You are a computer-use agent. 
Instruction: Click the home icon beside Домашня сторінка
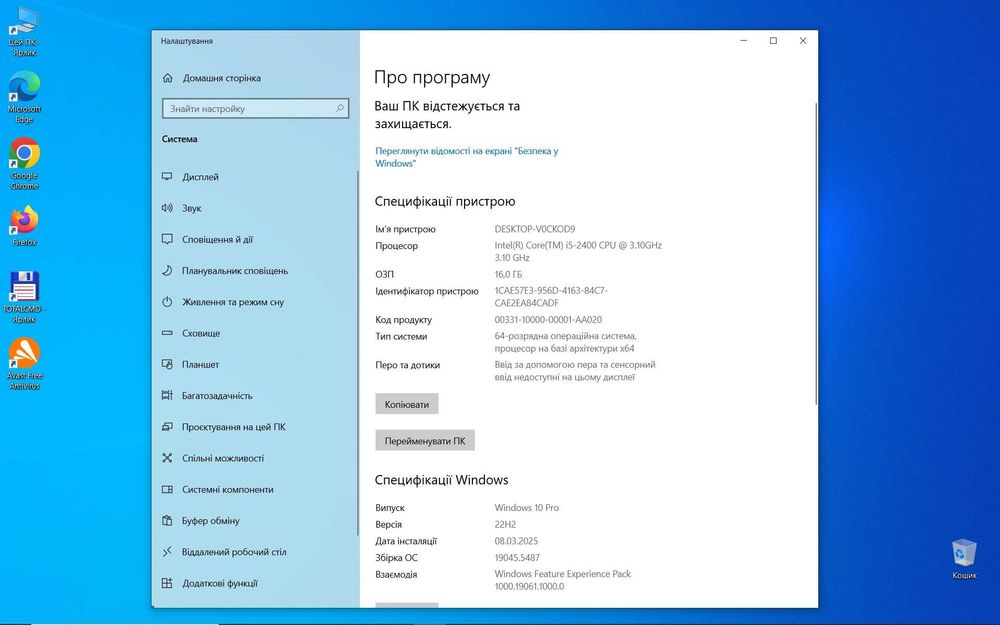(168, 78)
